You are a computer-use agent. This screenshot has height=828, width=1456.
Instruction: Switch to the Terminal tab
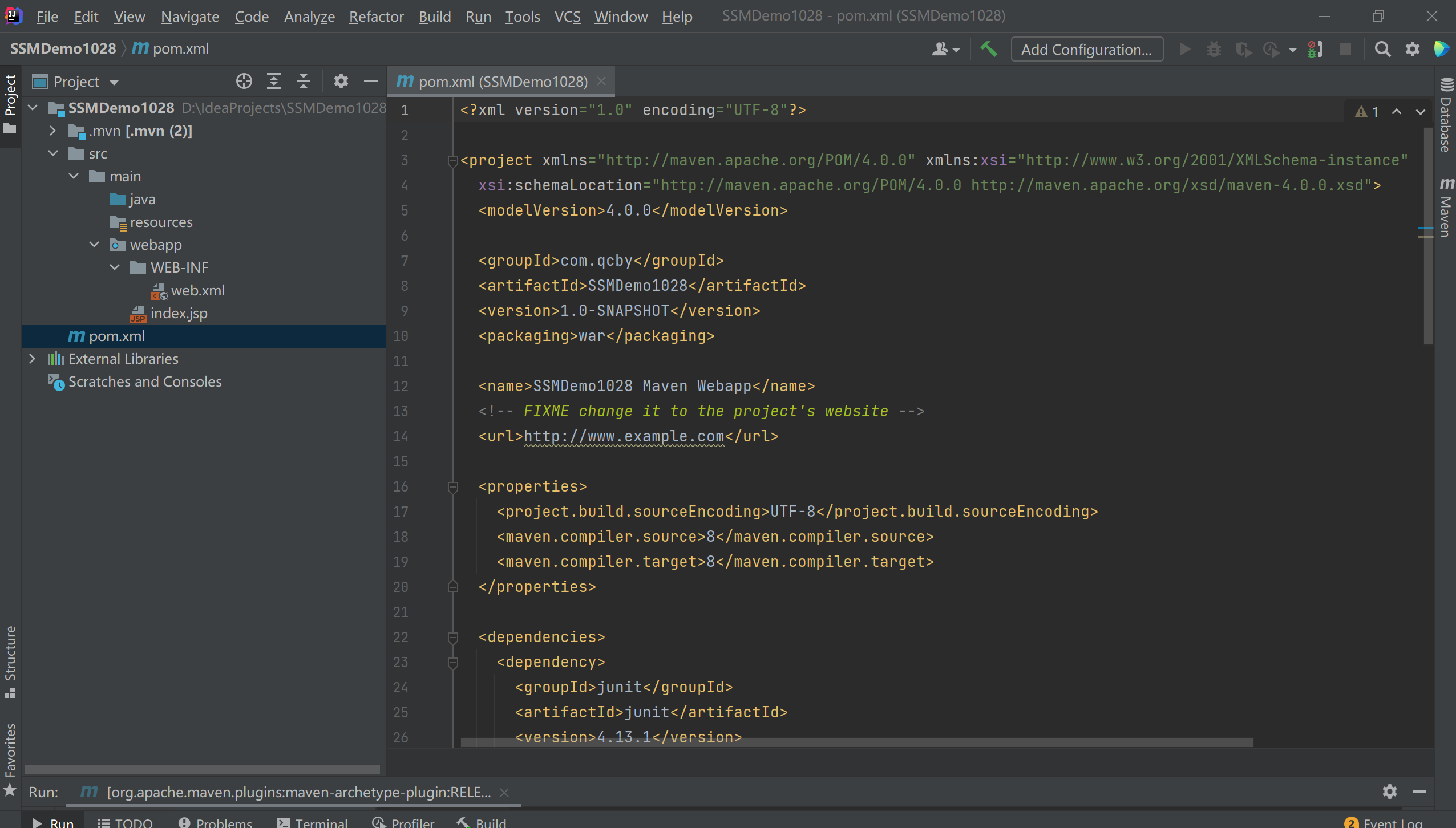point(313,822)
